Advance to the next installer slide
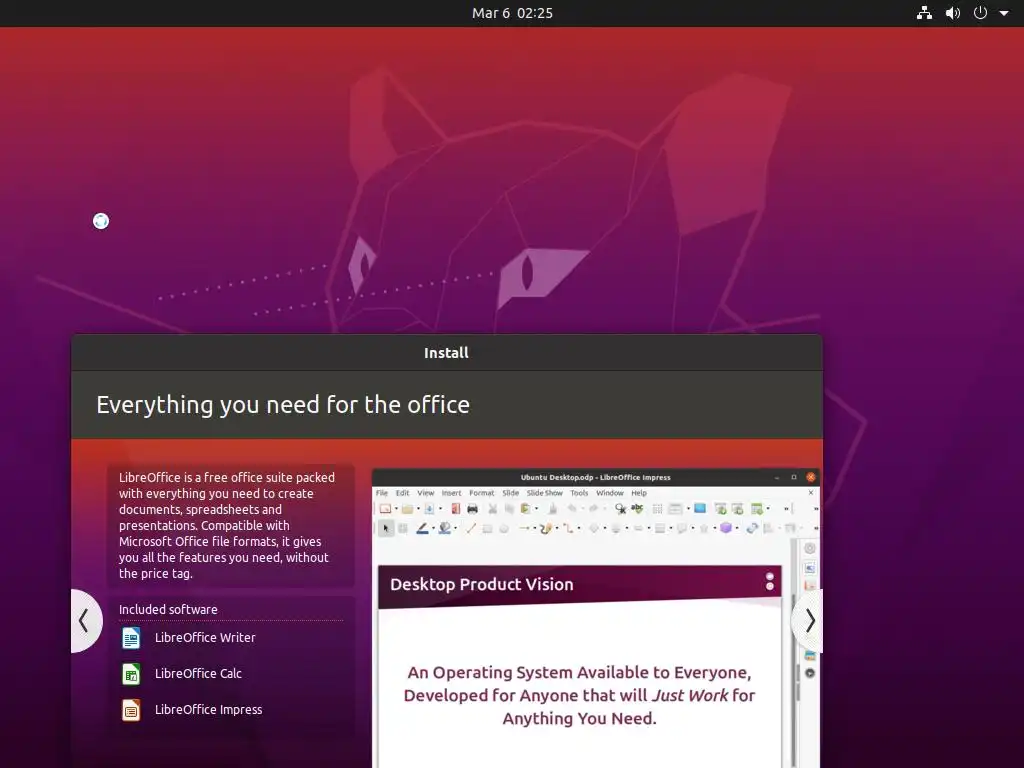 coord(808,620)
